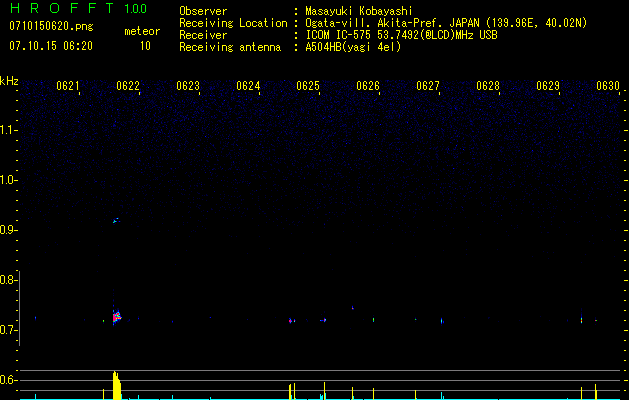Viewport: 629px width, 400px height.
Task: Click the 'Receiver' field label
Action: point(203,35)
